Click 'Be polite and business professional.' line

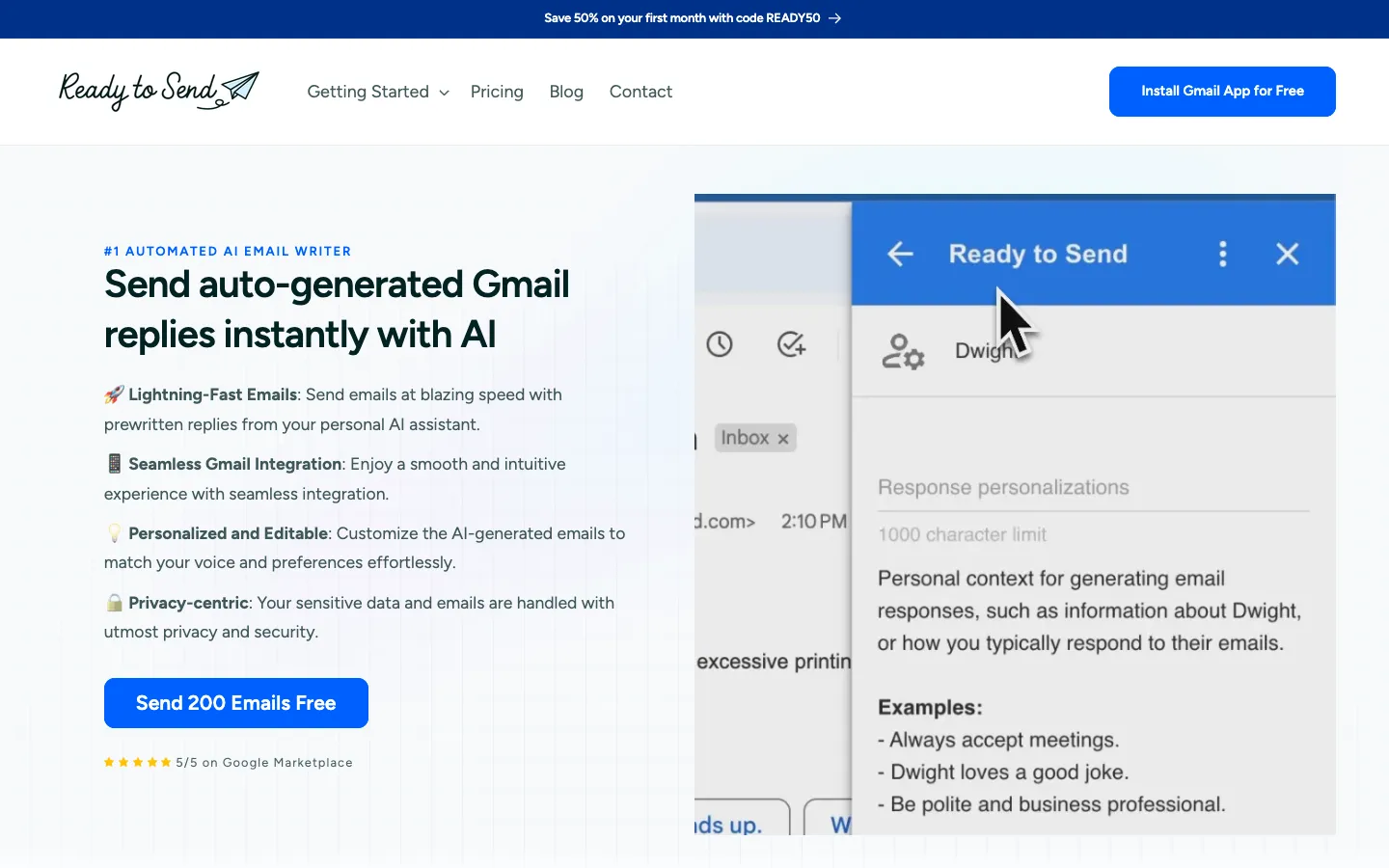[x=1051, y=804]
